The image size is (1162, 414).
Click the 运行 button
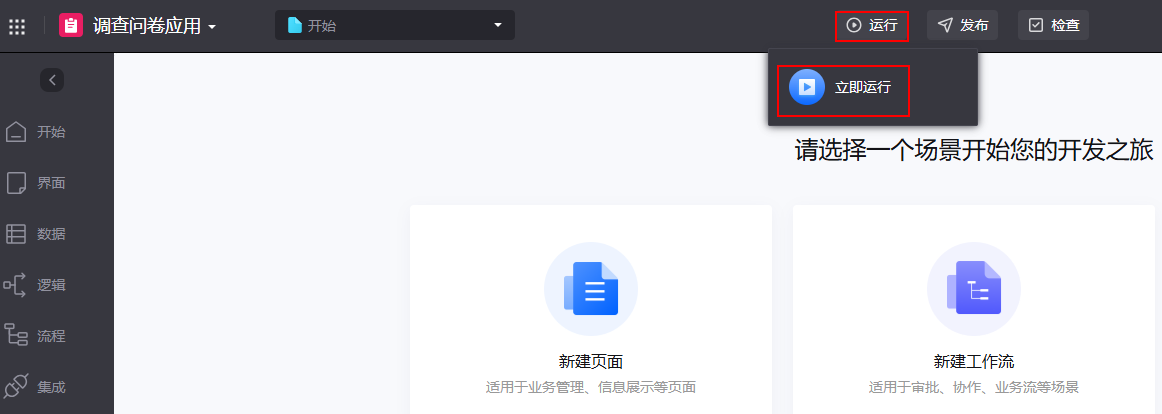coord(872,25)
